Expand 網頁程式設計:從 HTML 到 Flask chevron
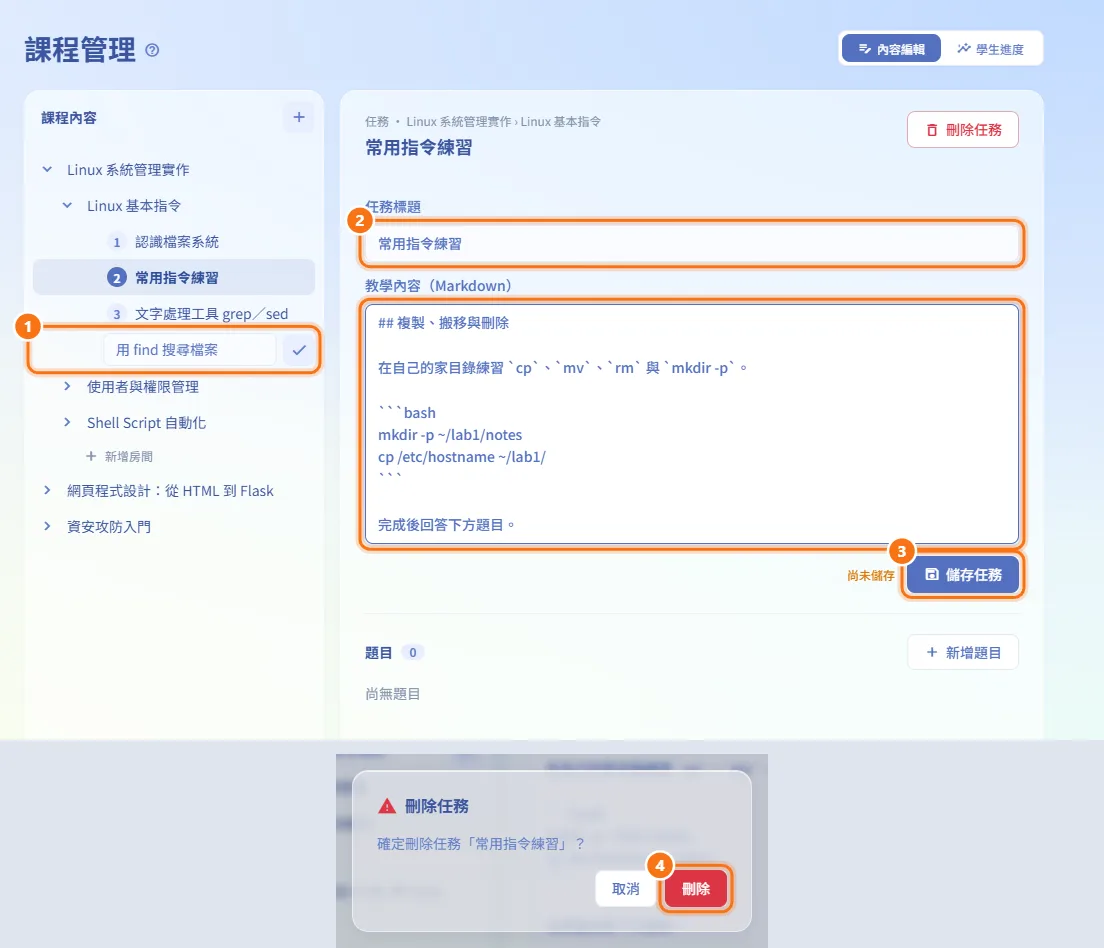The height and width of the screenshot is (948, 1104). [x=47, y=490]
